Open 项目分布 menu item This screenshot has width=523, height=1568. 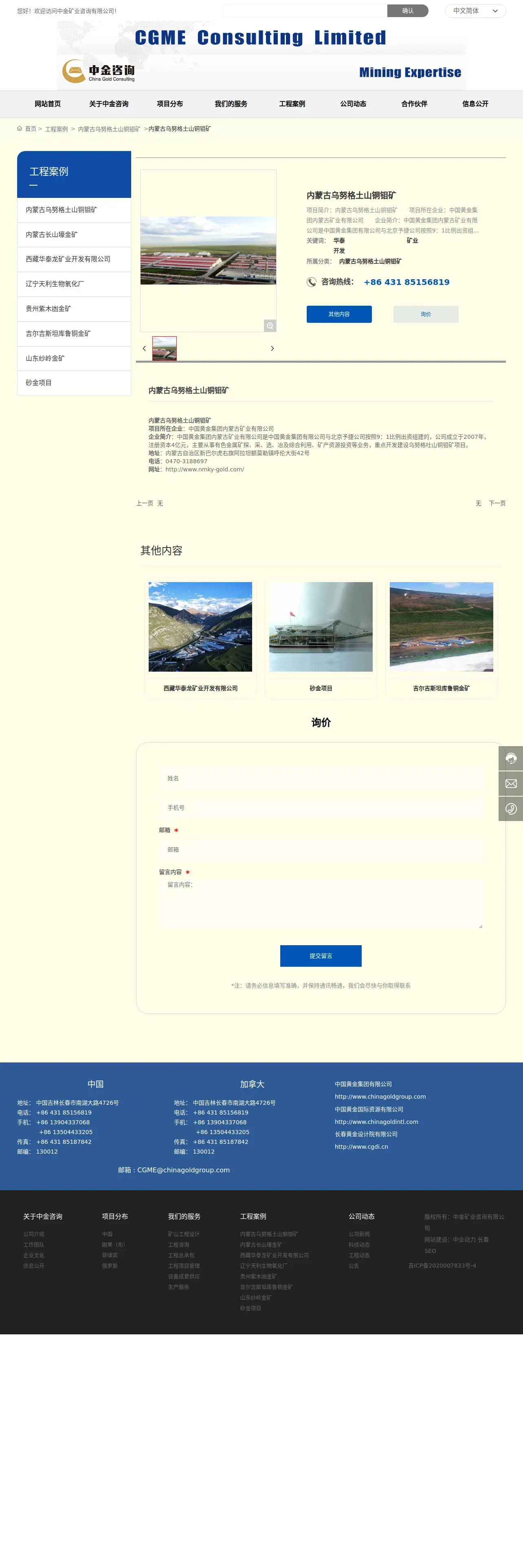pyautogui.click(x=170, y=104)
